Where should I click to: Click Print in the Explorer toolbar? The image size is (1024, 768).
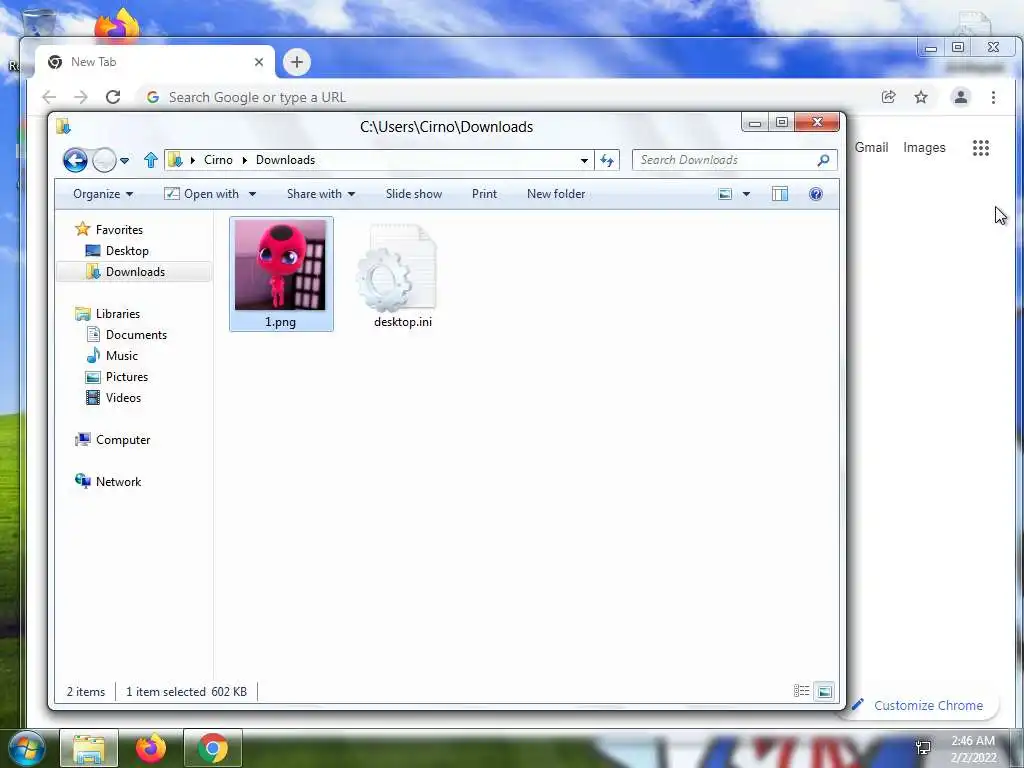click(485, 194)
